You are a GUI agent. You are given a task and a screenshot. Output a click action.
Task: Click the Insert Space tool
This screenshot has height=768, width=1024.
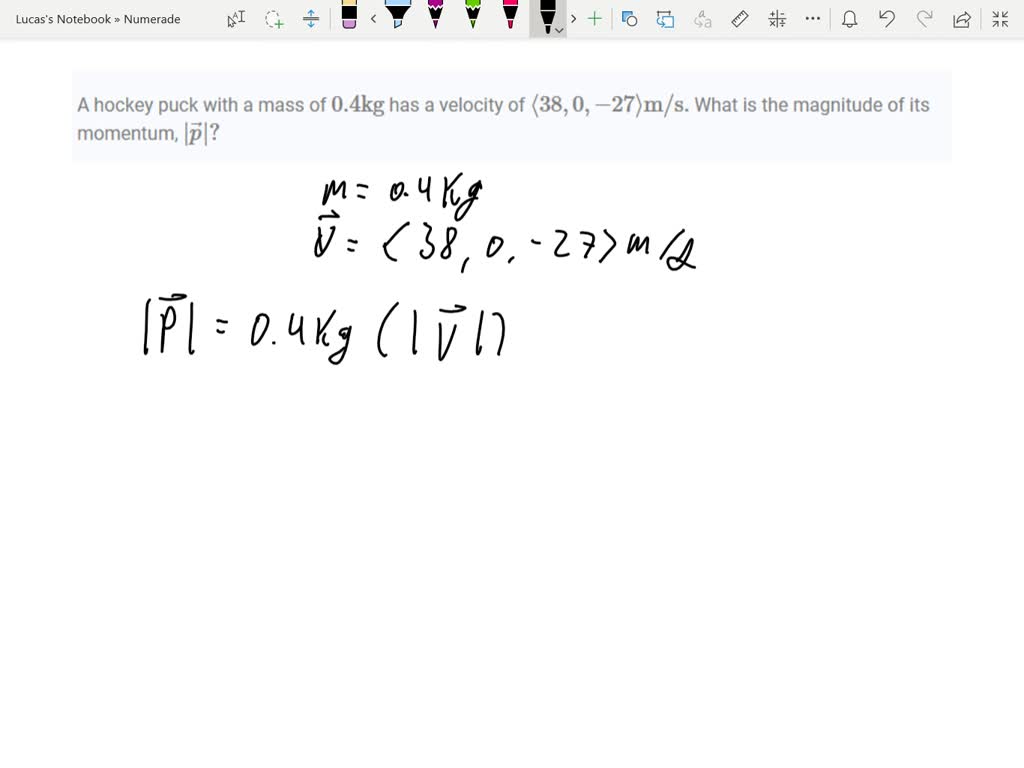311,19
